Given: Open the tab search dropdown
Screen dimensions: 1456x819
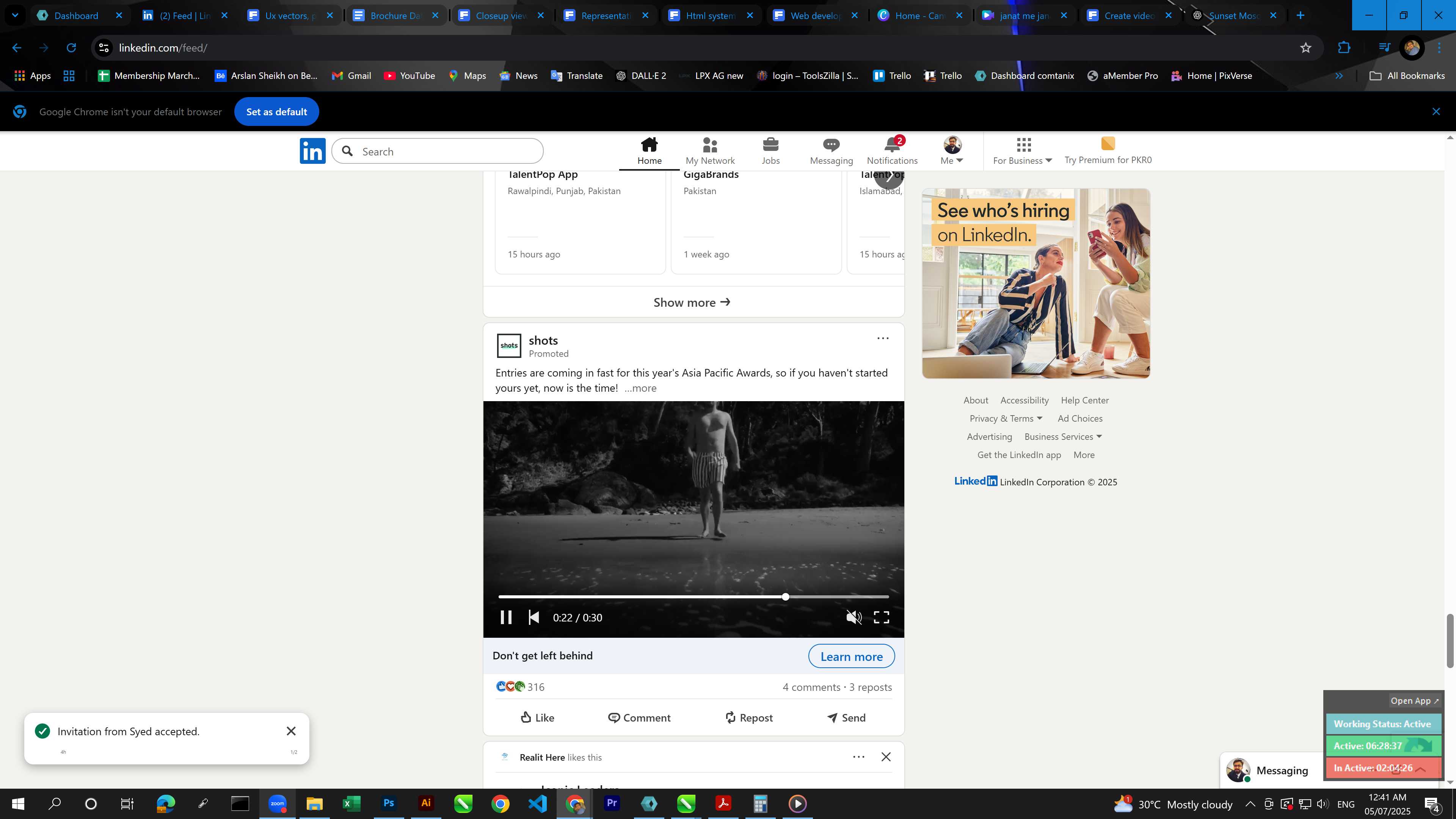Looking at the screenshot, I should pyautogui.click(x=15, y=16).
